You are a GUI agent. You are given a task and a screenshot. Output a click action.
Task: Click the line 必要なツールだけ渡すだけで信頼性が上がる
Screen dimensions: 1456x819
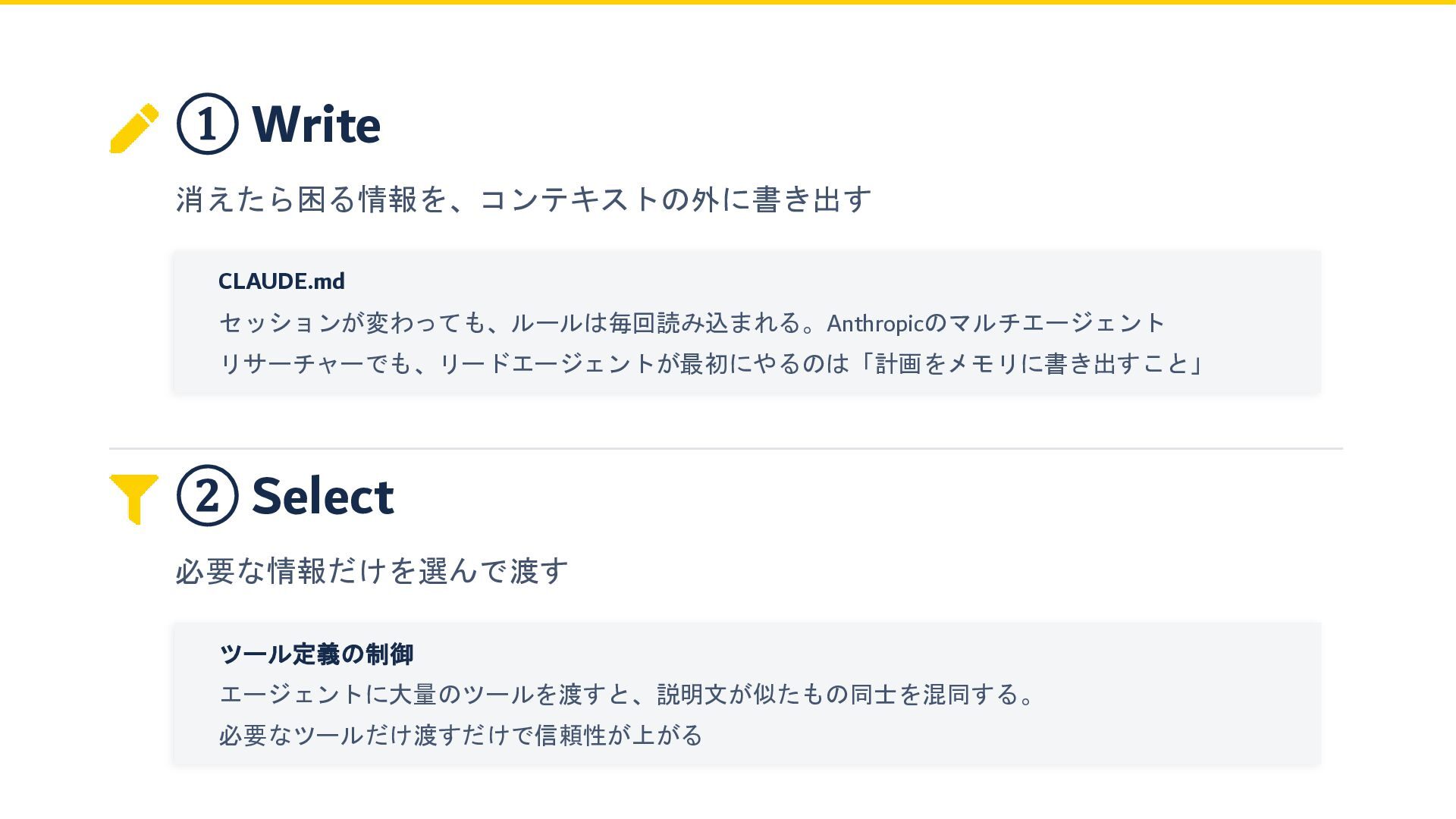click(460, 736)
